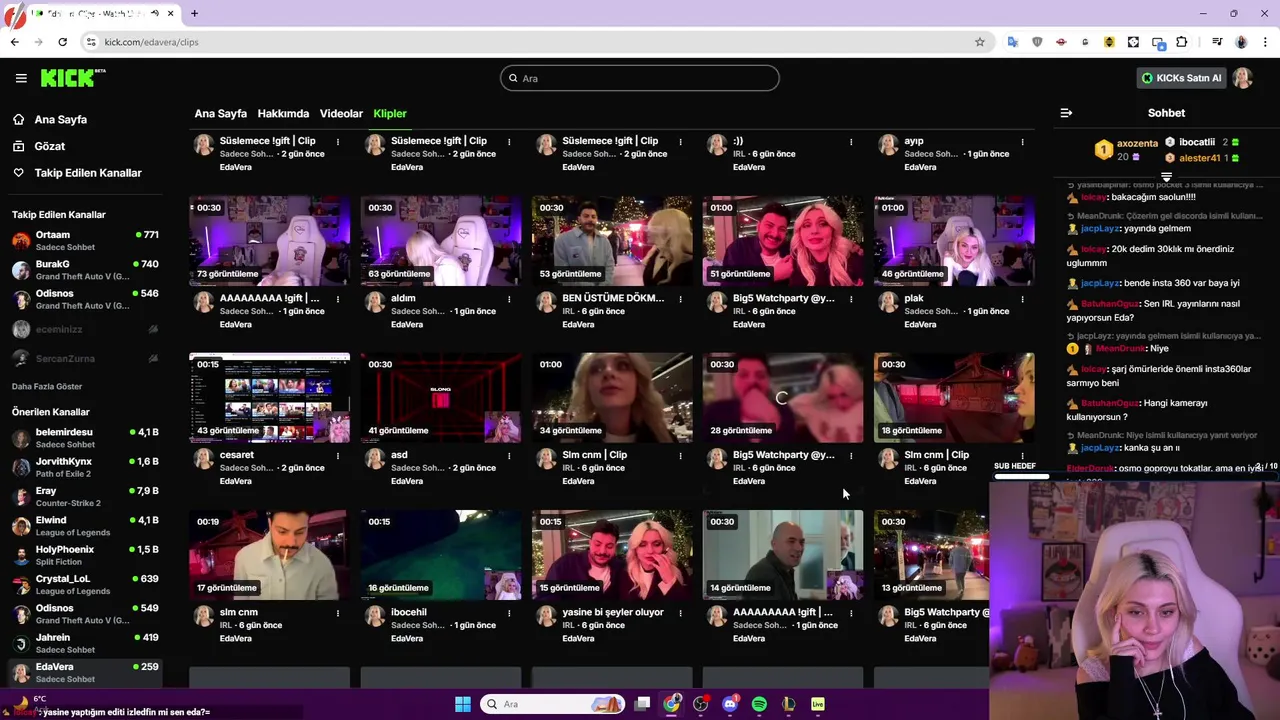Screen dimensions: 1280x720
Task: Open the three-dot menu of 'aldım' clip
Action: 509,299
